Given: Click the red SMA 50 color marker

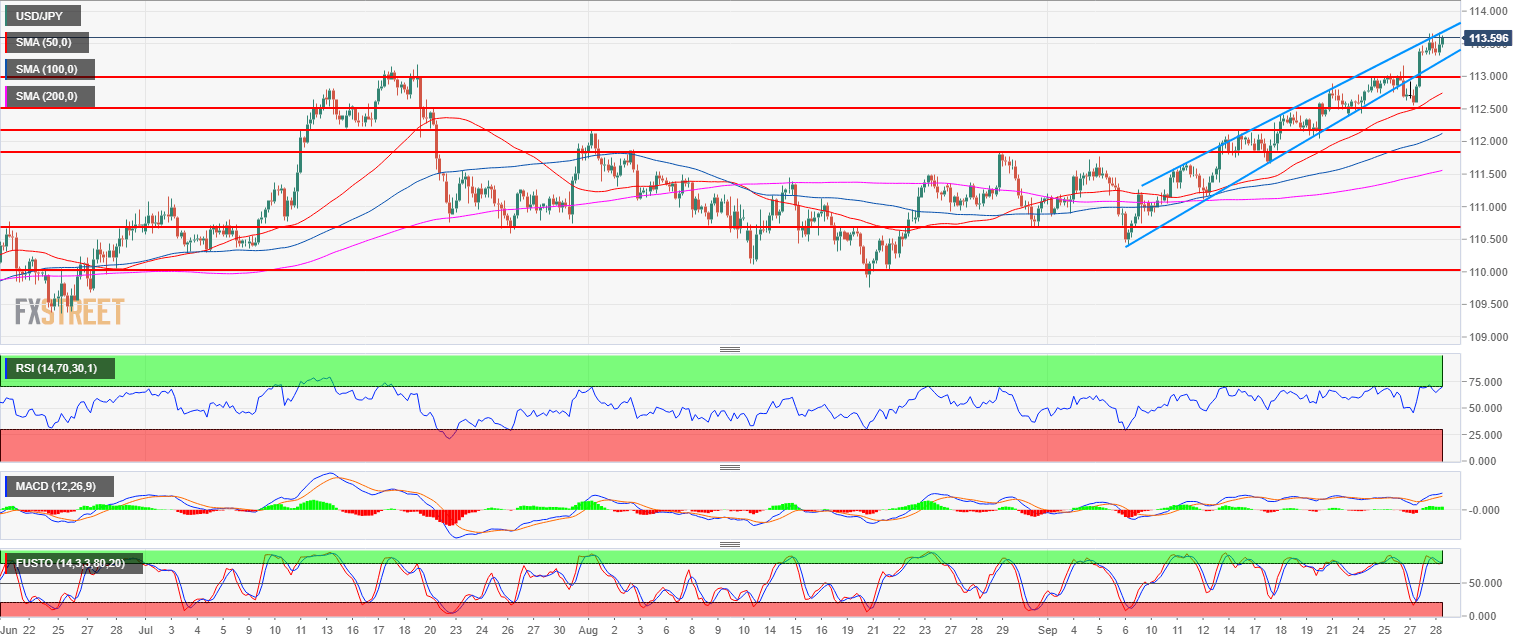Looking at the screenshot, I should pos(7,43).
